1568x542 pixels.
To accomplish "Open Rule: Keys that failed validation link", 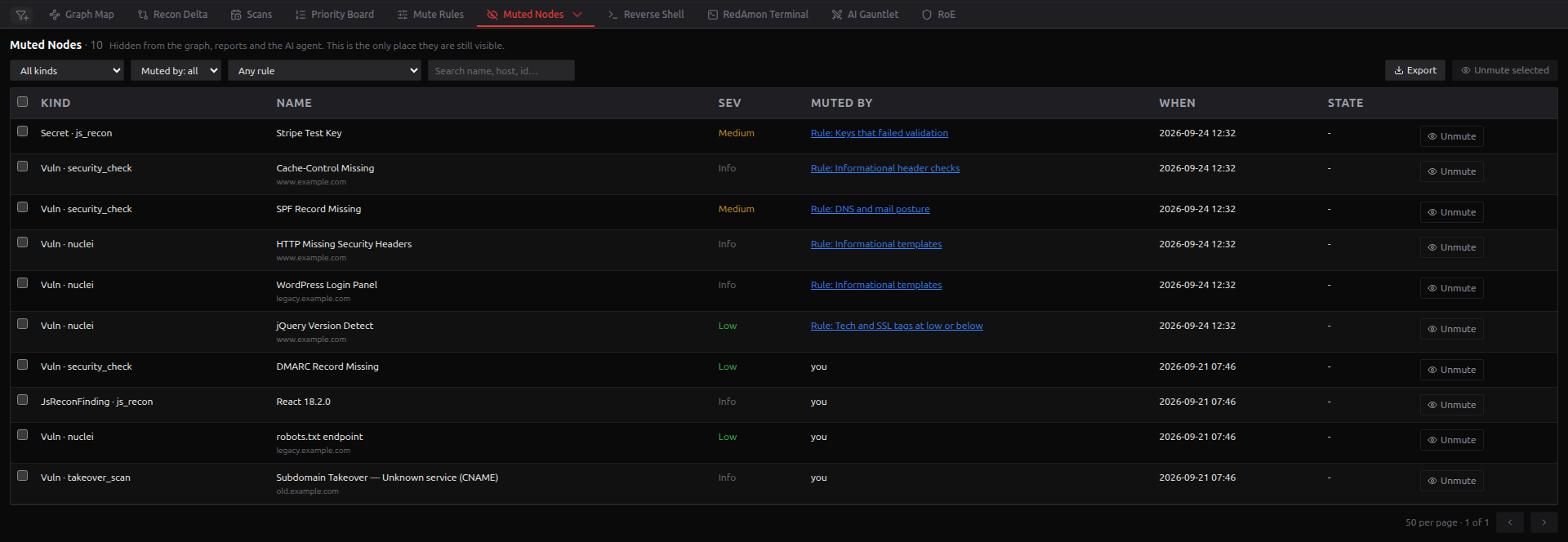I will pyautogui.click(x=880, y=133).
